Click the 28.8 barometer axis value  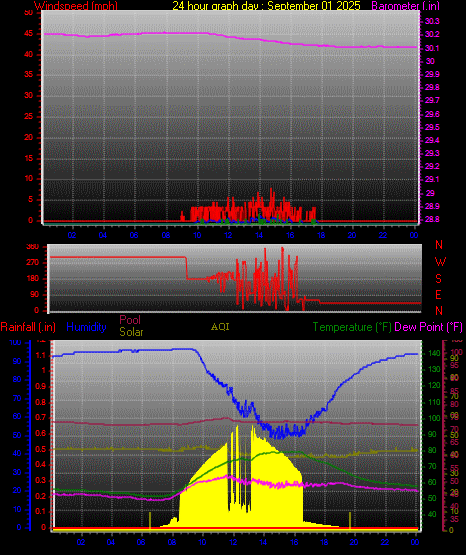(432, 219)
